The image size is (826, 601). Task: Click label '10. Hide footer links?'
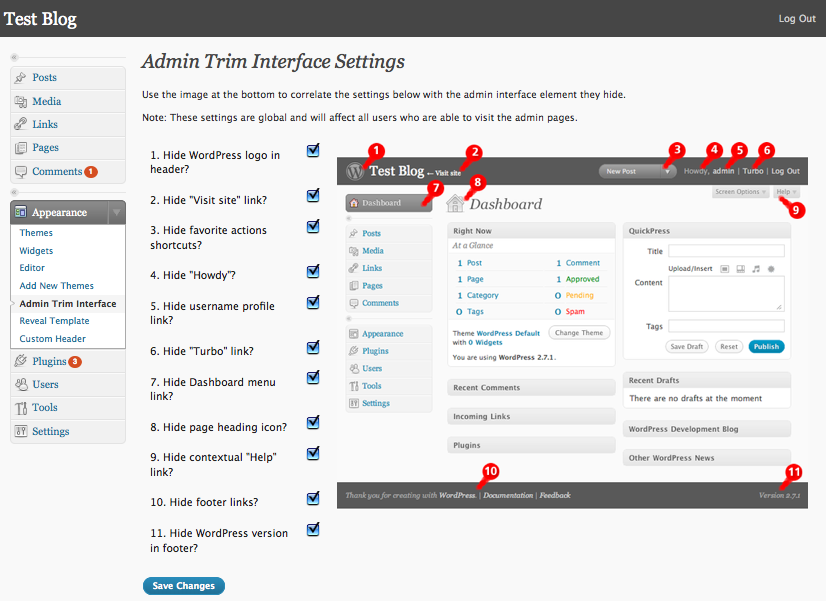204,503
